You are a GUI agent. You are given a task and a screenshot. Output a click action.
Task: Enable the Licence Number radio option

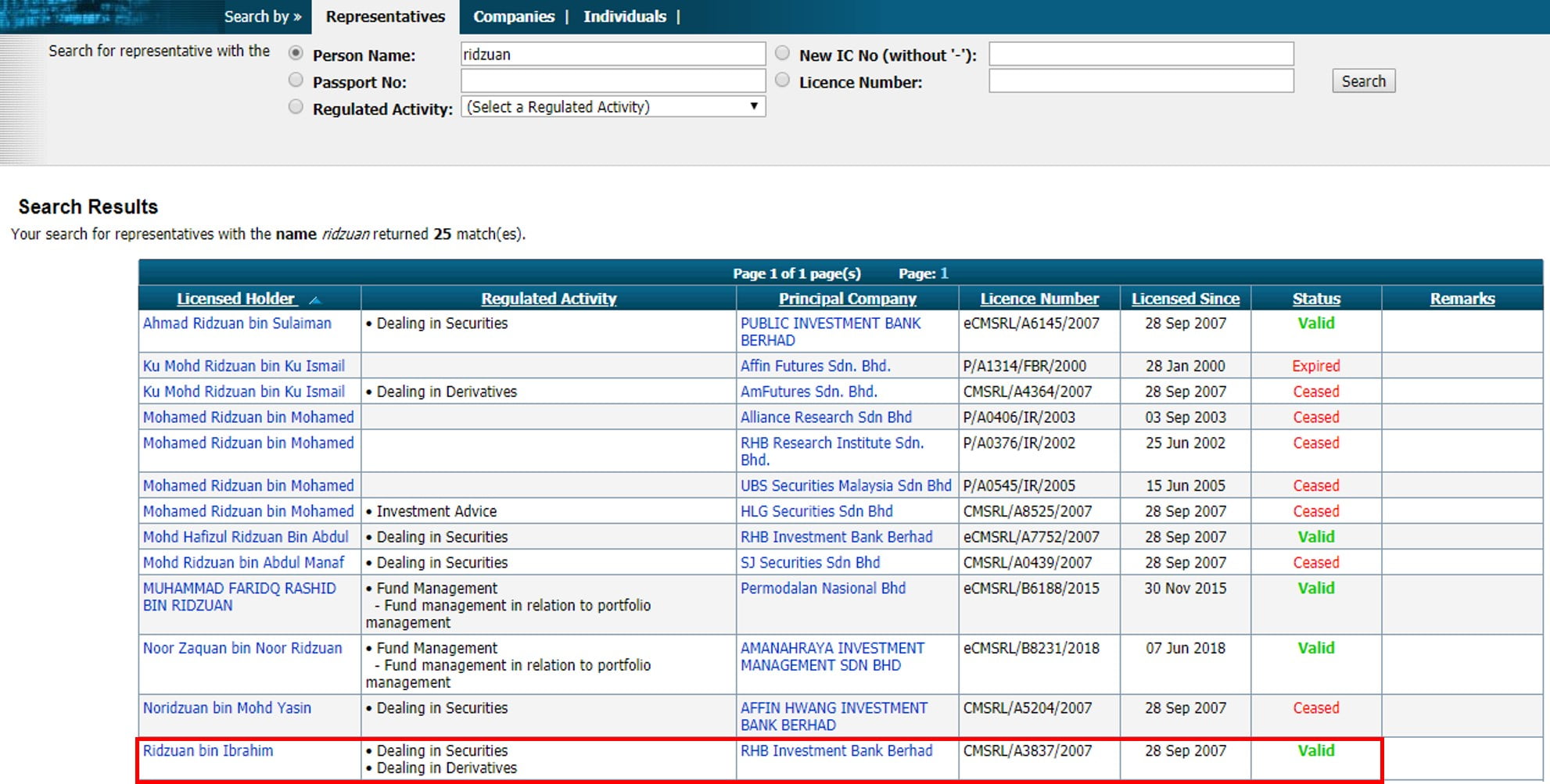pos(782,80)
